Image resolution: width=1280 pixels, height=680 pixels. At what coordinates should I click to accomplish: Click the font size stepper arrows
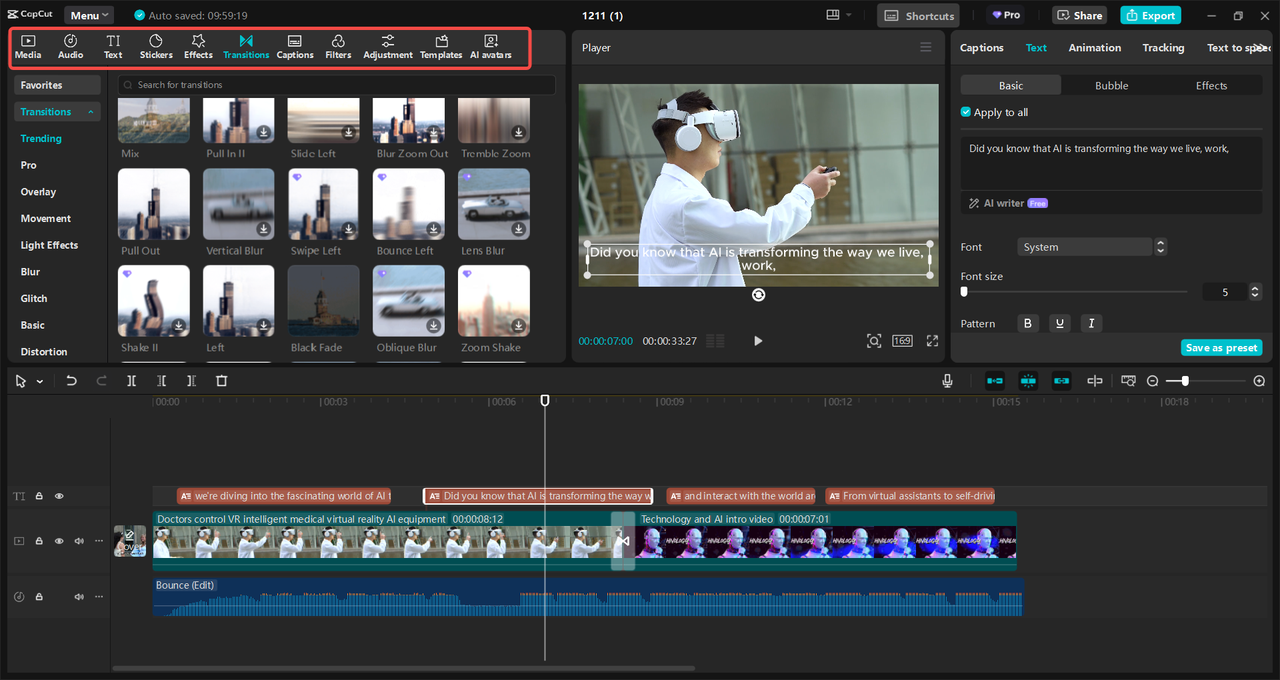point(1255,292)
